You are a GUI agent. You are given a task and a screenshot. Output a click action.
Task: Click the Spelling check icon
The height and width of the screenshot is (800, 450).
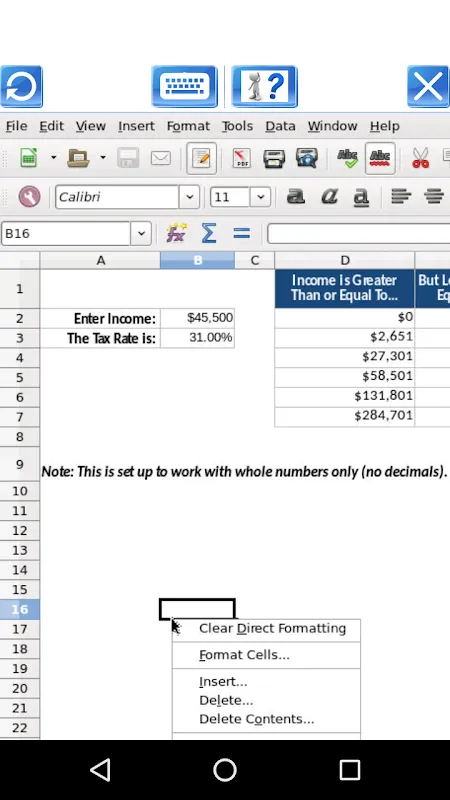click(347, 158)
